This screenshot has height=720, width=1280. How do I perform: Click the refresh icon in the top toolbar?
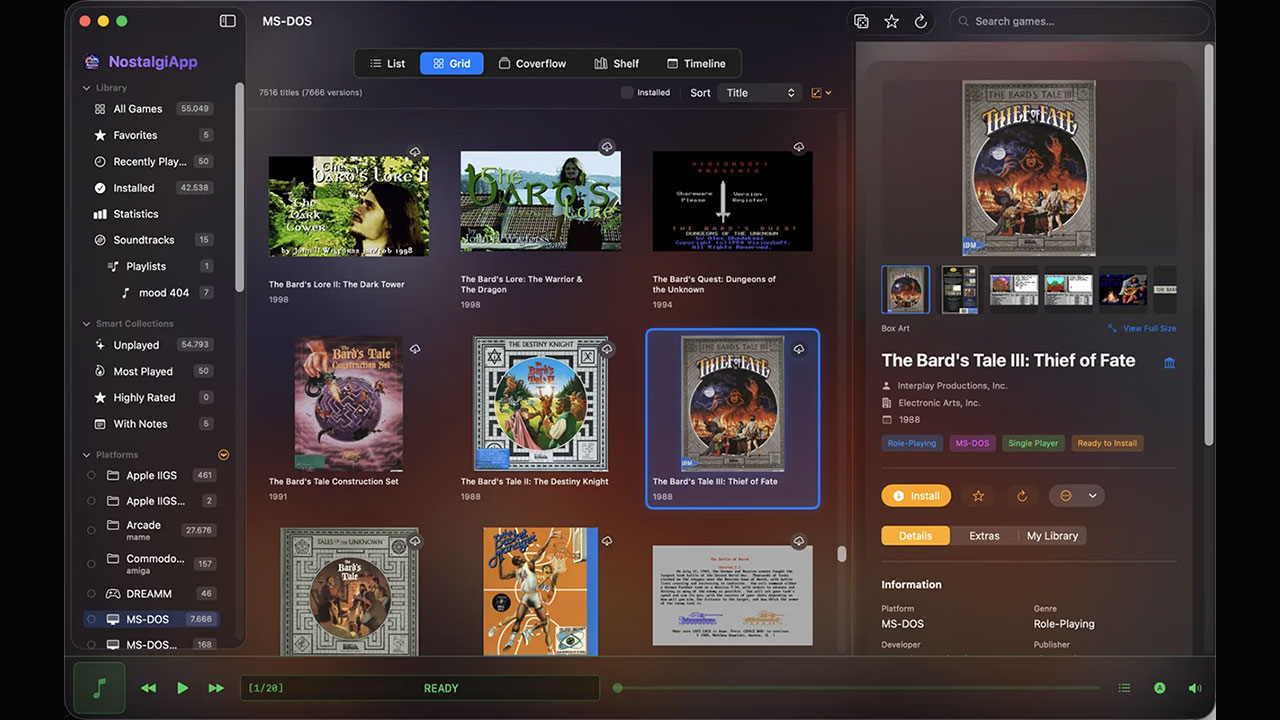[x=921, y=21]
